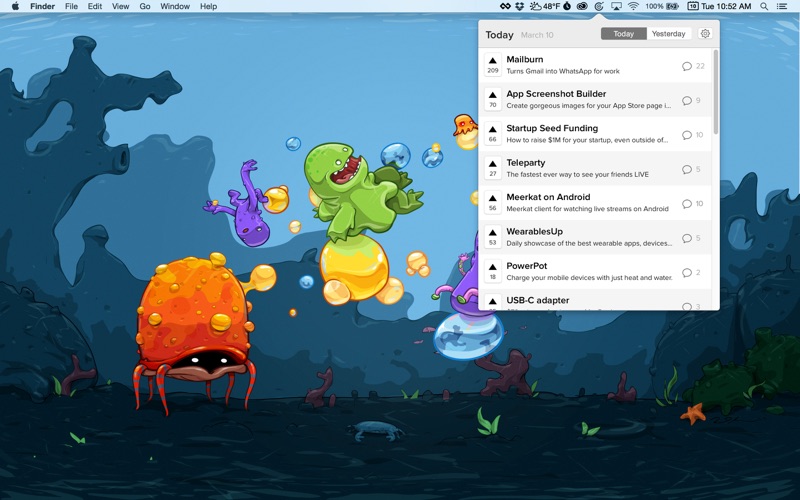This screenshot has height=500, width=800.
Task: Open the Edit menu
Action: 94,6
